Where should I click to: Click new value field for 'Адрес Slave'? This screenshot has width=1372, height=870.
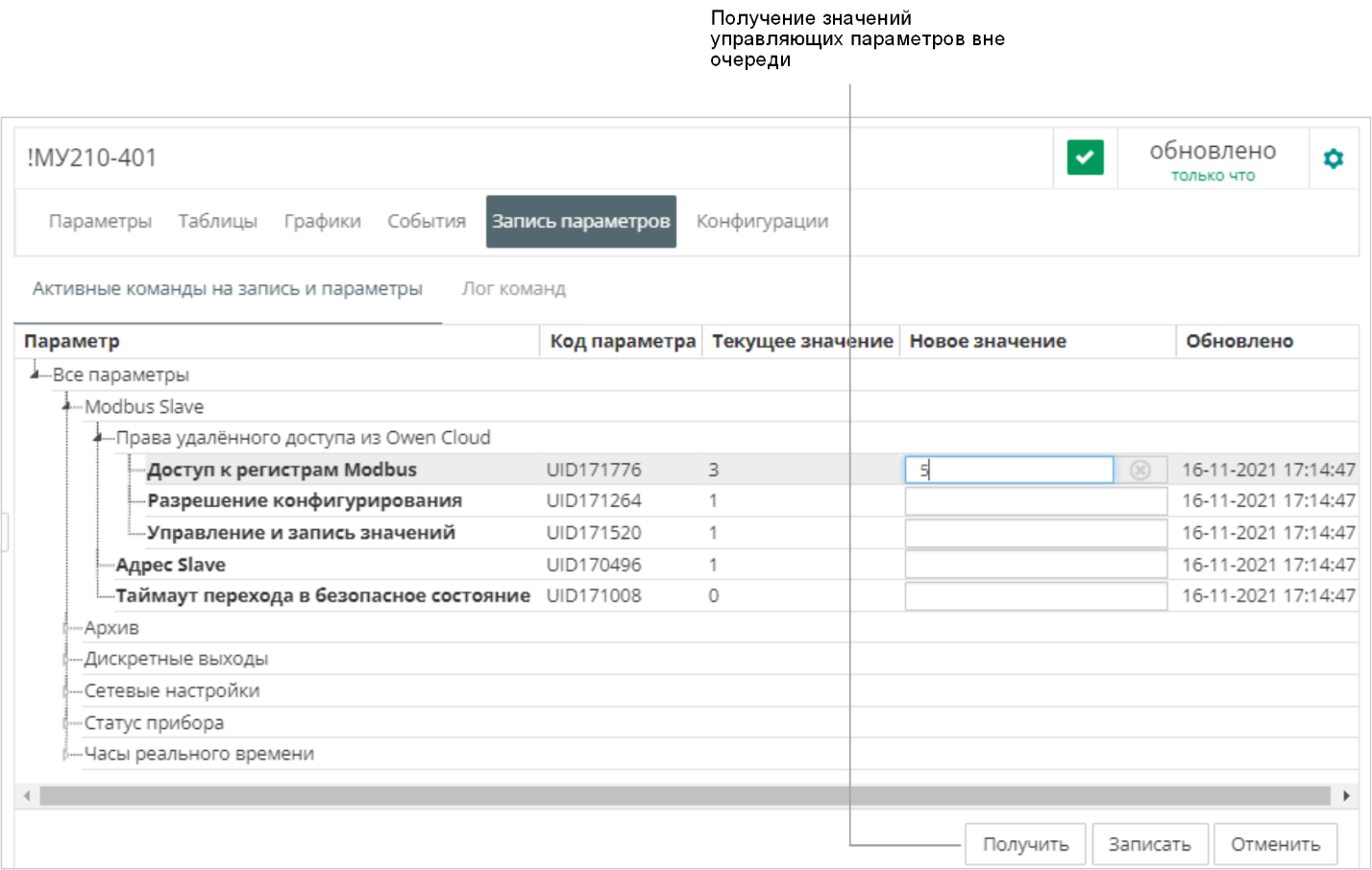pyautogui.click(x=1035, y=565)
